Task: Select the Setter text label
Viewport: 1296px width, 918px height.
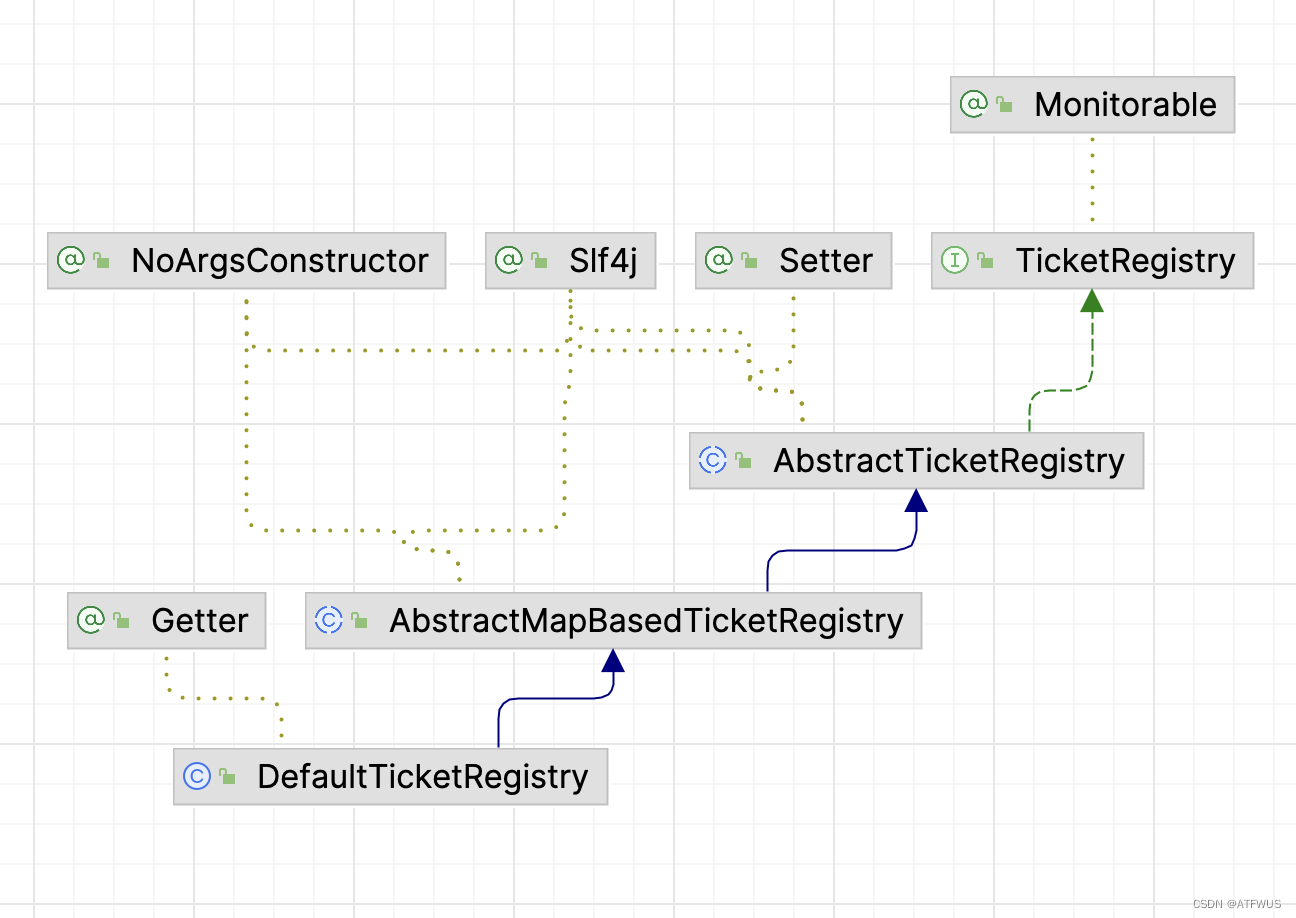Action: (826, 261)
